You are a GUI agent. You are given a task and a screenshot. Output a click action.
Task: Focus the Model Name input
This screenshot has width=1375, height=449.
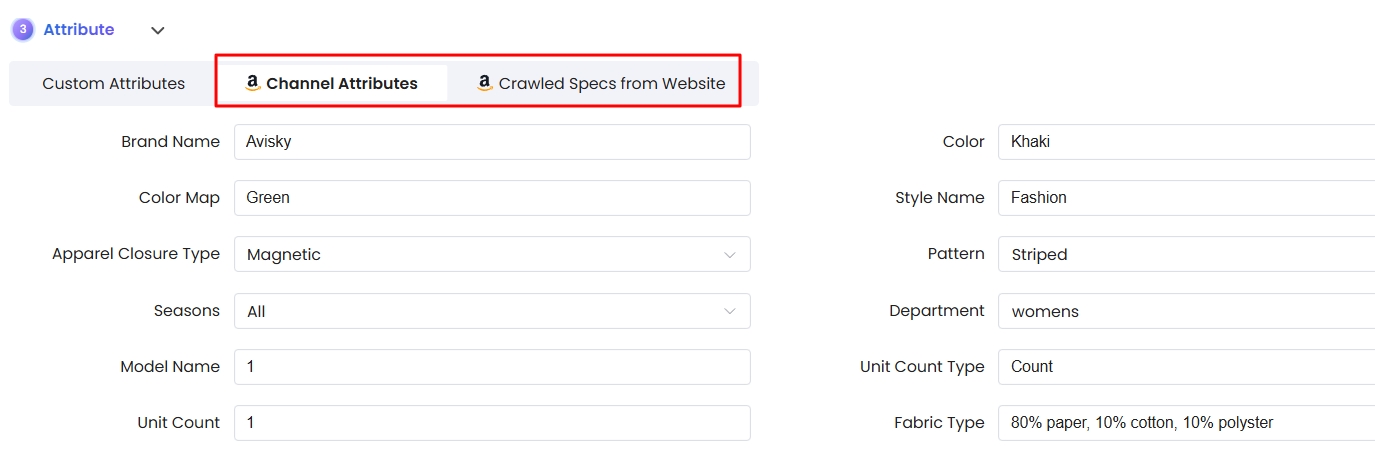click(492, 367)
